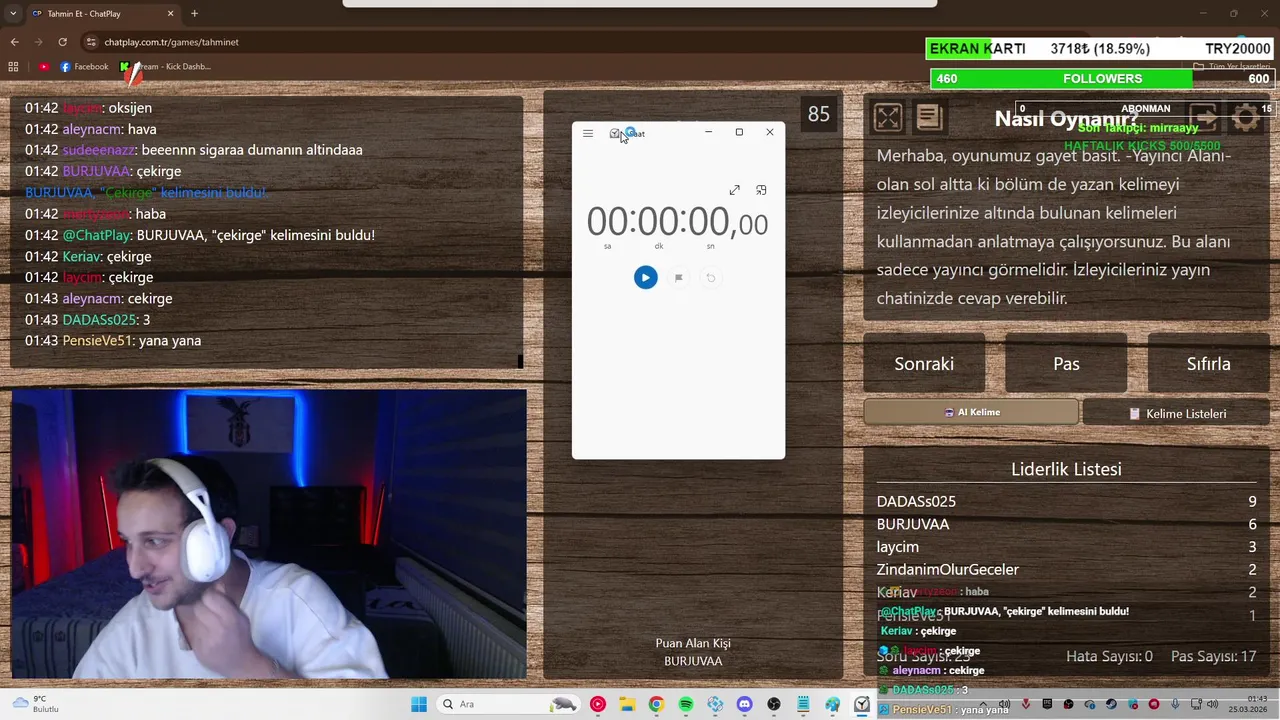Open the bookmarks apps grid icon
The image size is (1280, 720).
pos(13,67)
